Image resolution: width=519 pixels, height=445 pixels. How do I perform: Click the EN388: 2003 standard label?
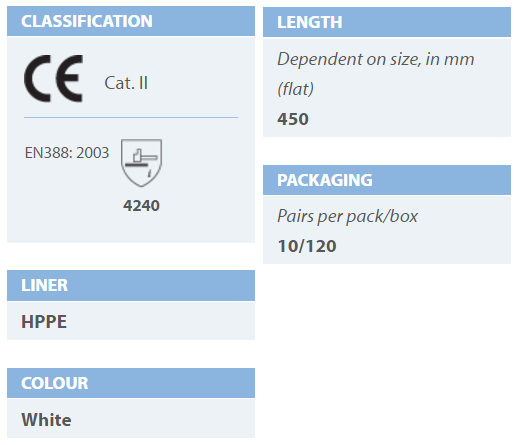coord(67,153)
